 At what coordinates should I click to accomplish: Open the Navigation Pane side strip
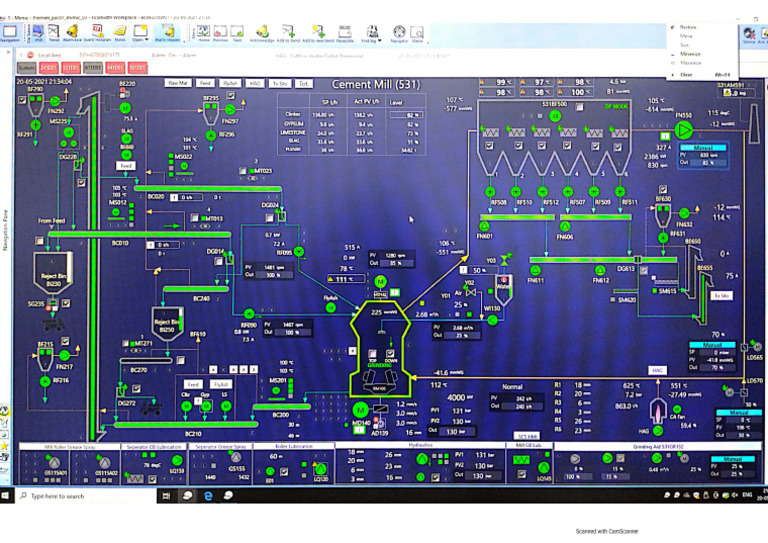(6, 230)
